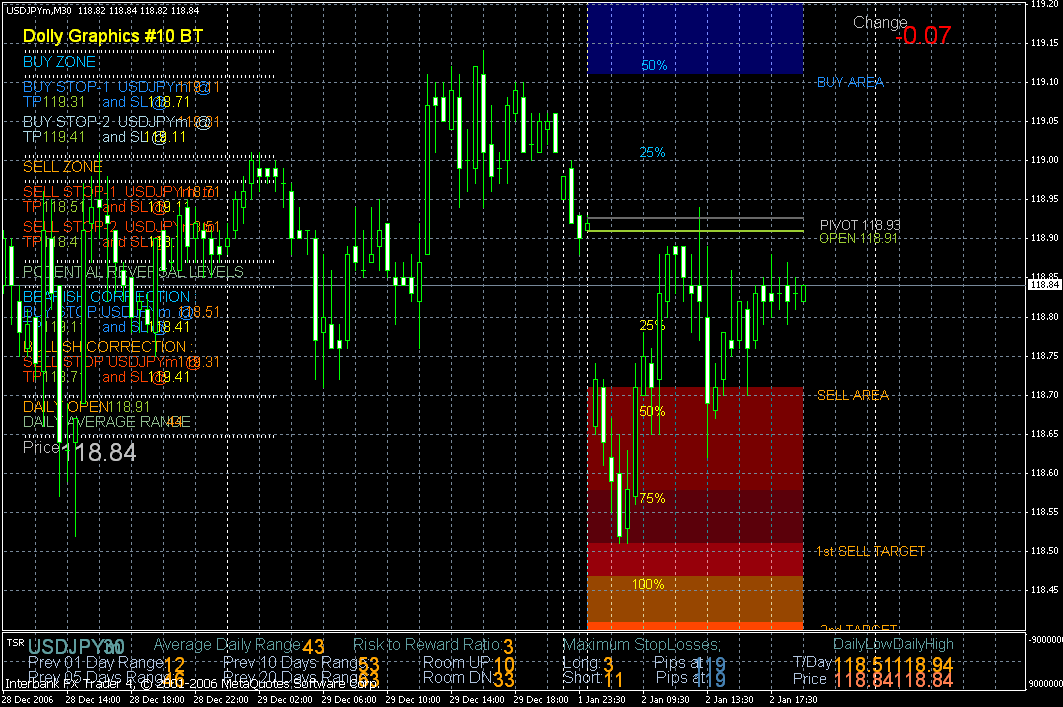This screenshot has height=707, width=1063.
Task: Click the Room UP: 10 entry
Action: [468, 664]
